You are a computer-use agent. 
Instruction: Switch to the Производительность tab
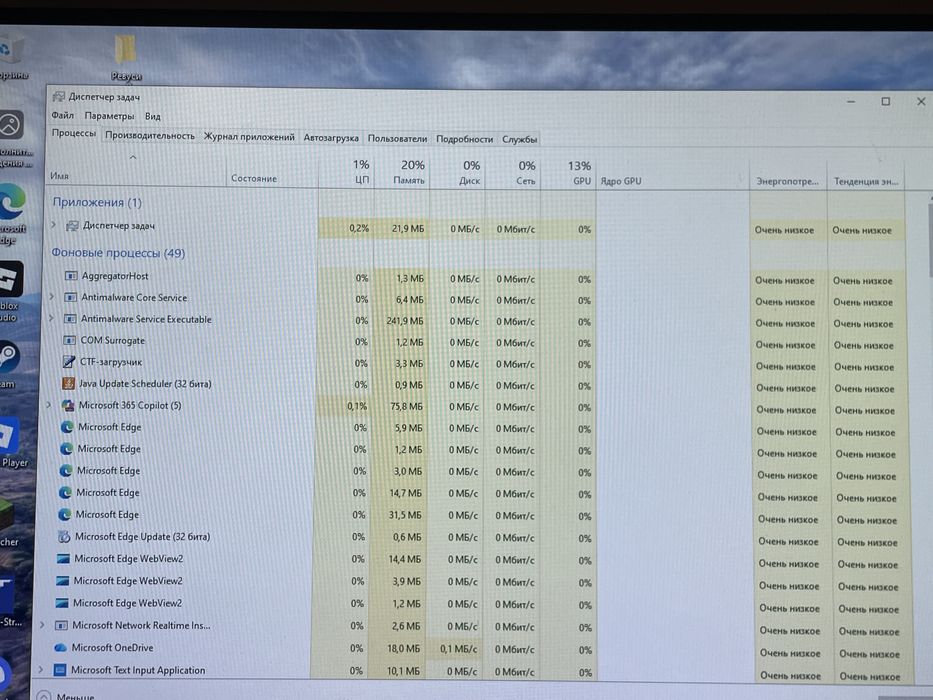(150, 136)
